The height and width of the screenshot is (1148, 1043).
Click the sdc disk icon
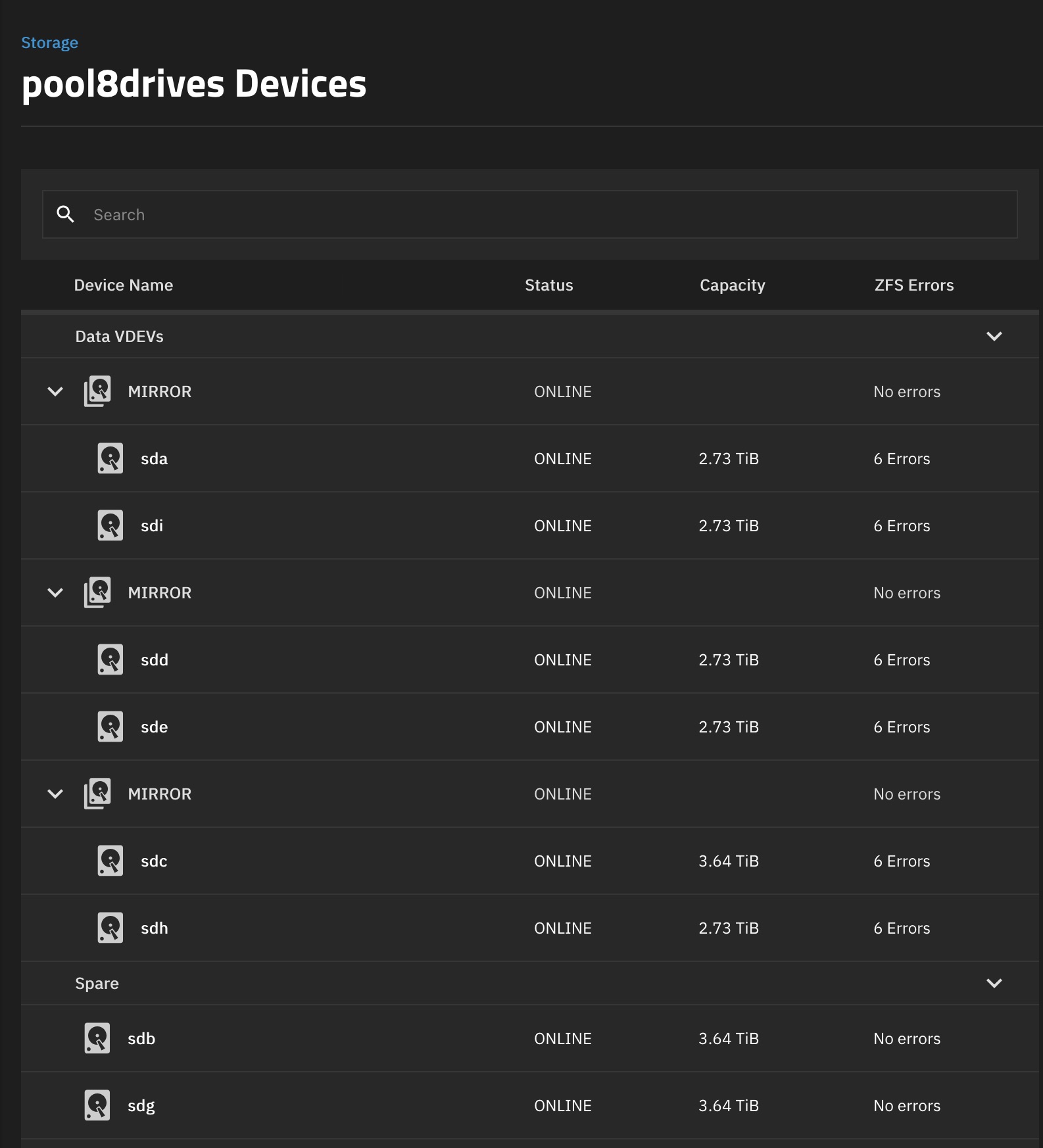tap(110, 861)
